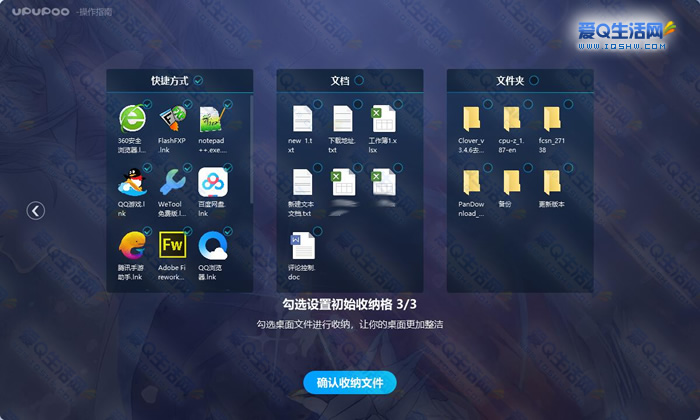The height and width of the screenshot is (420, 700).
Task: Uncheck the notepad++.exe item checkbox
Action: point(228,104)
